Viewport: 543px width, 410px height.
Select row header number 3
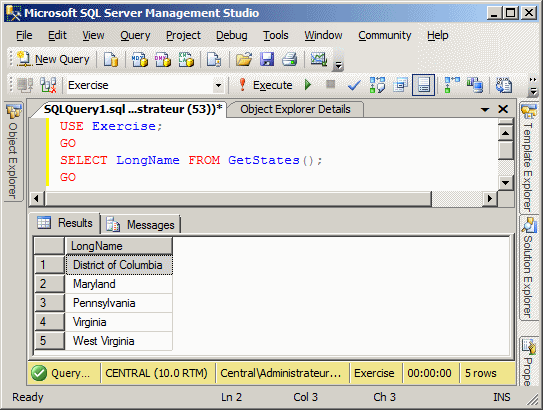coord(50,303)
